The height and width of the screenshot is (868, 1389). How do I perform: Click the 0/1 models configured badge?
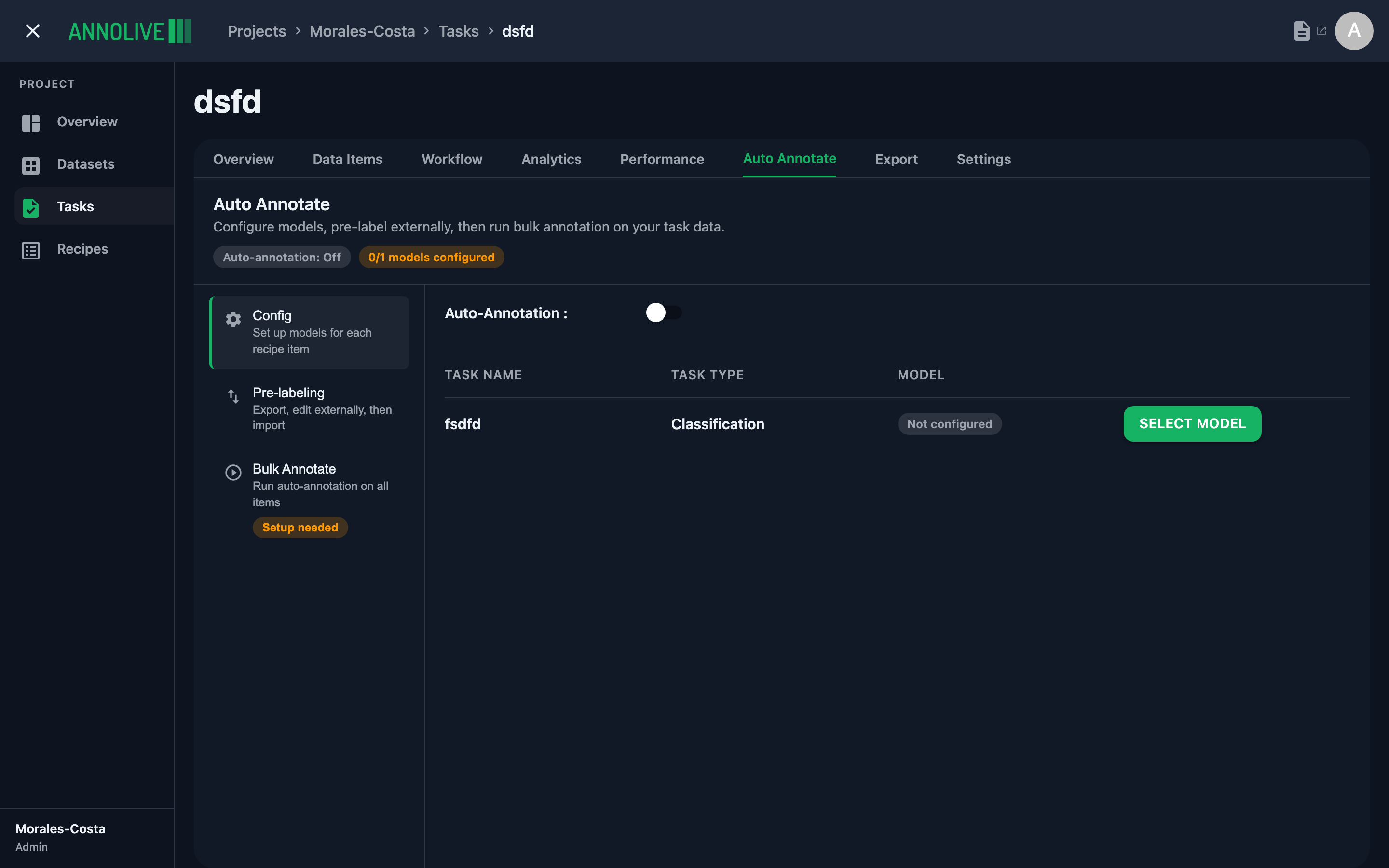[x=431, y=257]
